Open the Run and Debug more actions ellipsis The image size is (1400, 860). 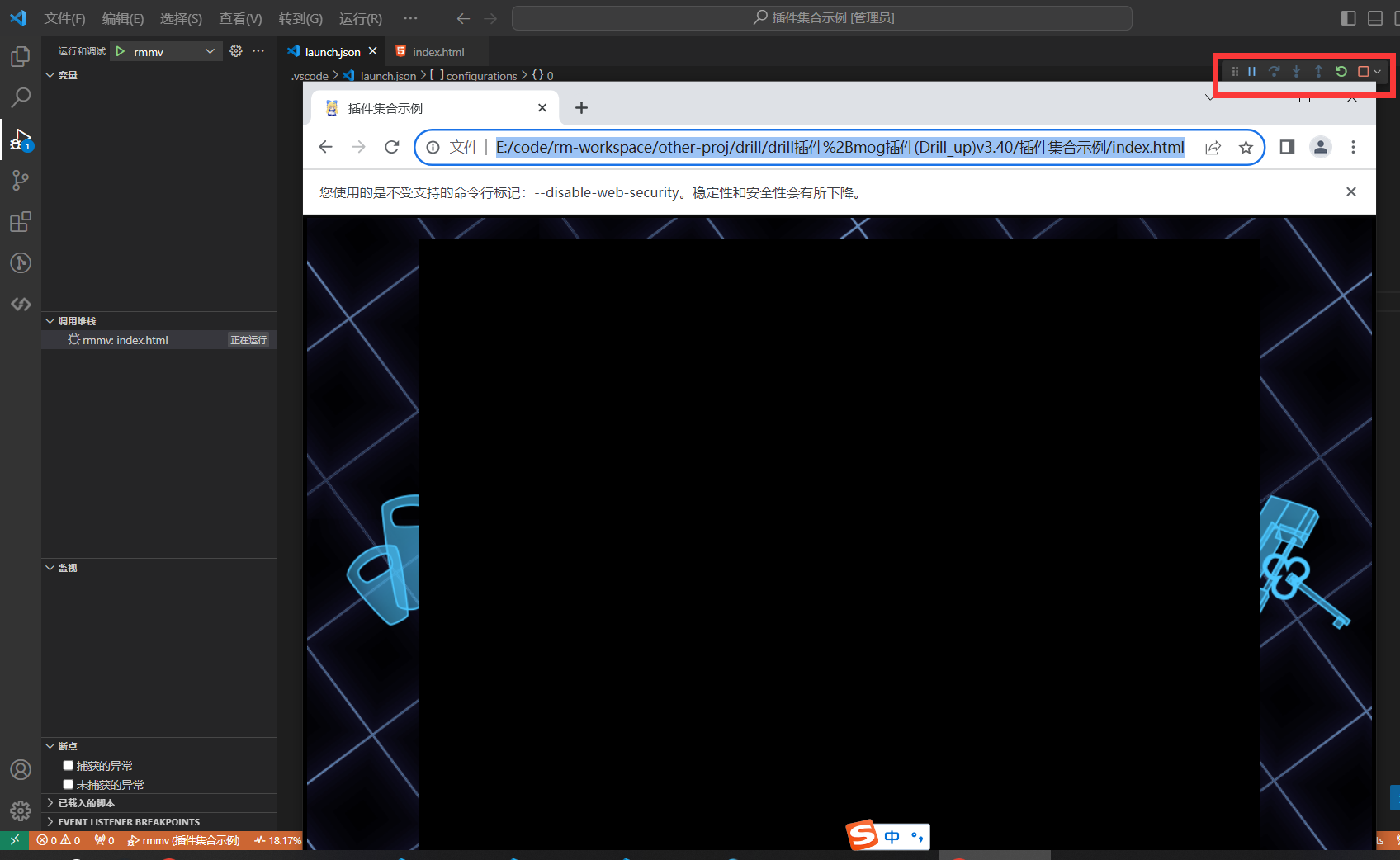[258, 51]
